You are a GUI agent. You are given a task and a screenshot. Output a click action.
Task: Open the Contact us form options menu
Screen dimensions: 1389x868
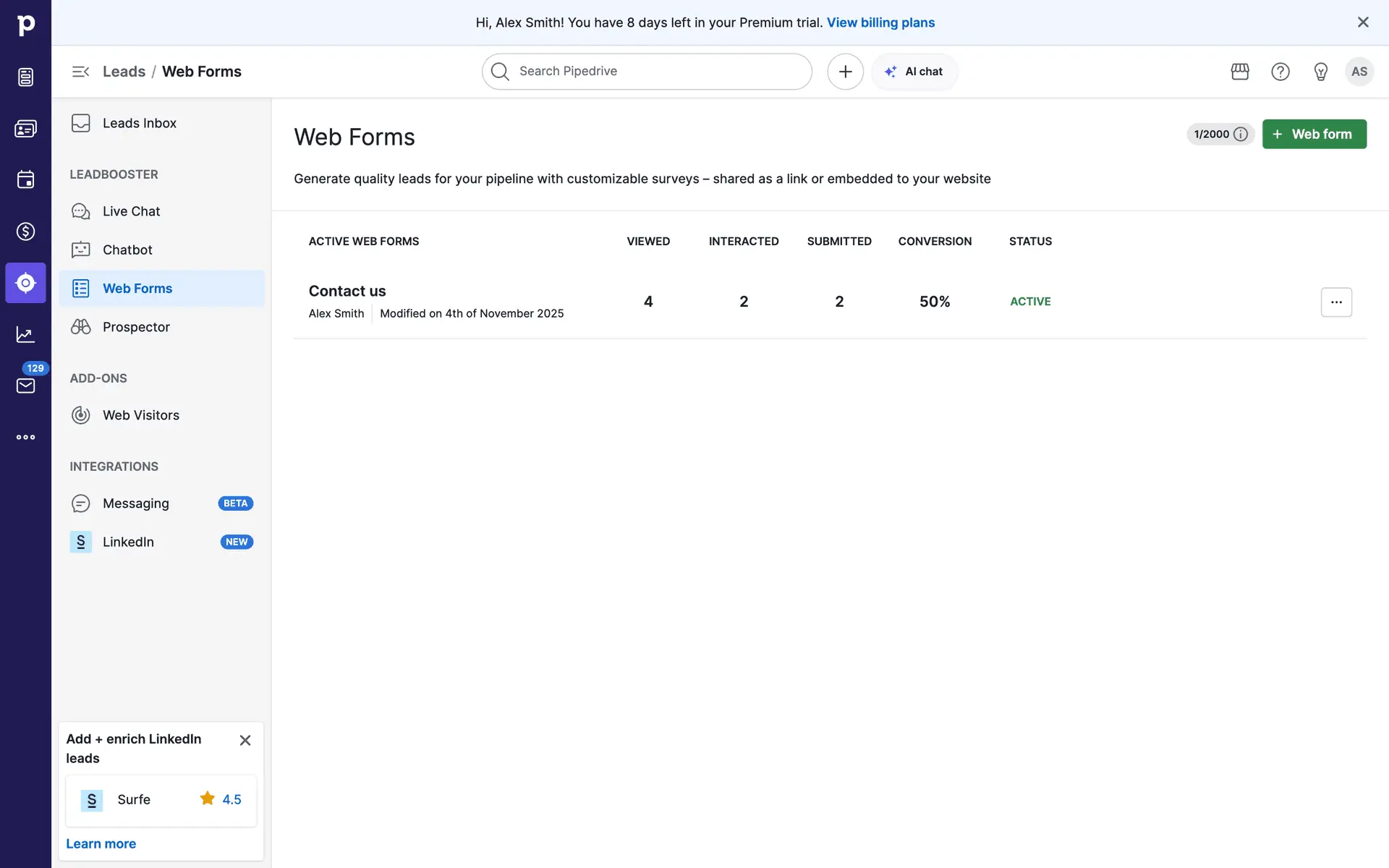(1335, 302)
